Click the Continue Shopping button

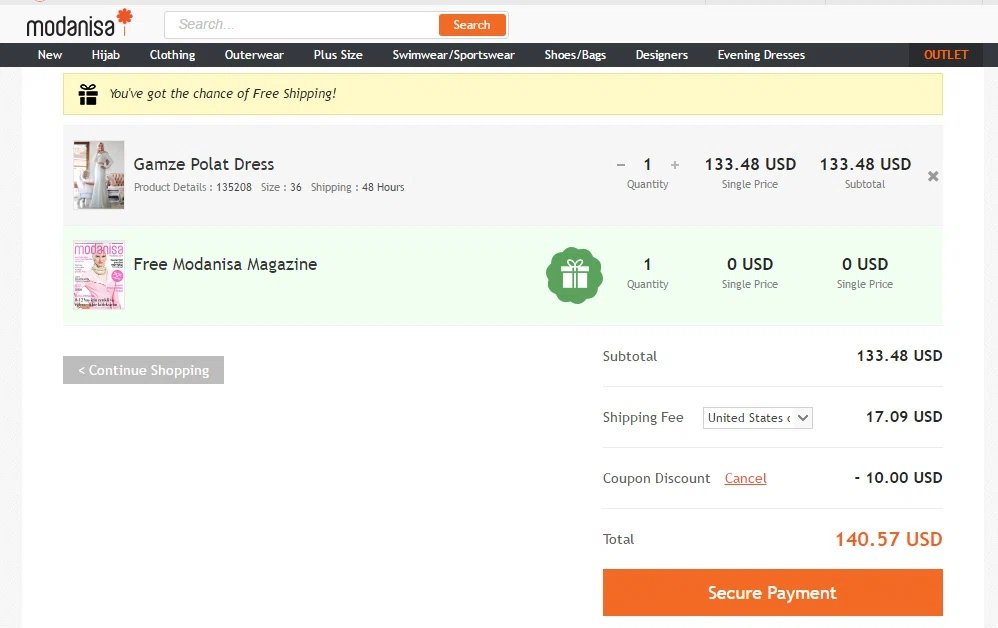click(x=143, y=370)
